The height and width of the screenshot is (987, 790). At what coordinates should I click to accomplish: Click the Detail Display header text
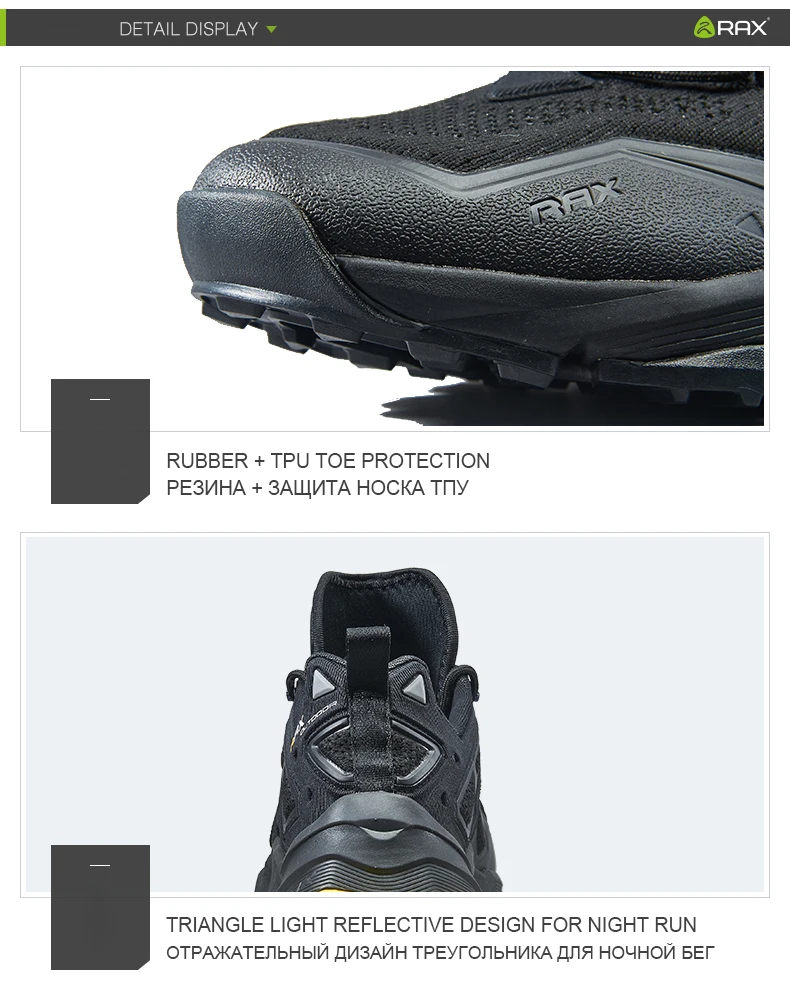click(x=188, y=28)
